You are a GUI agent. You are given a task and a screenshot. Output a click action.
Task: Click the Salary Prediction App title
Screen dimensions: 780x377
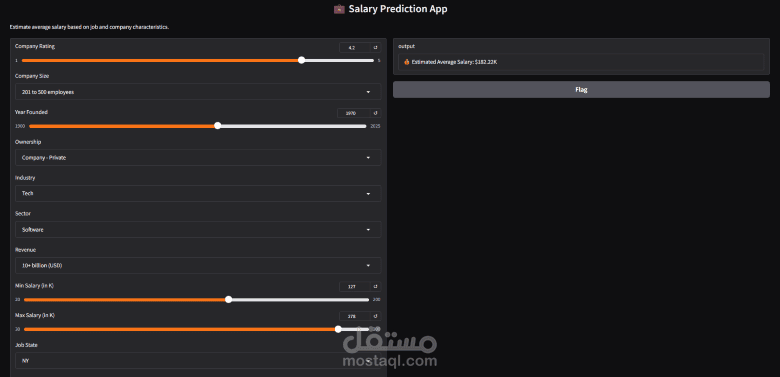coord(390,9)
